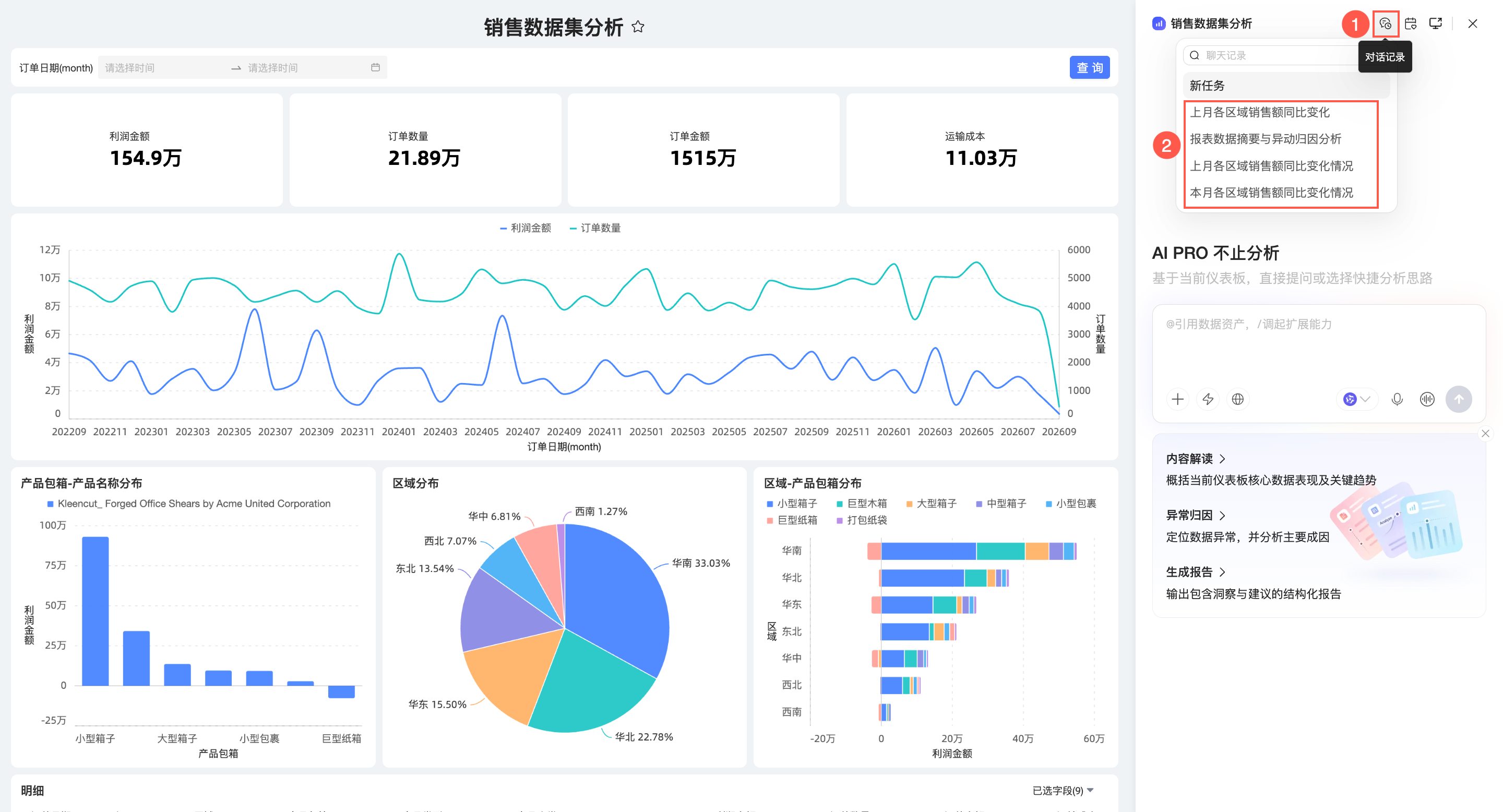Select 新任务 in the history list
The height and width of the screenshot is (812, 1503).
pos(1286,86)
